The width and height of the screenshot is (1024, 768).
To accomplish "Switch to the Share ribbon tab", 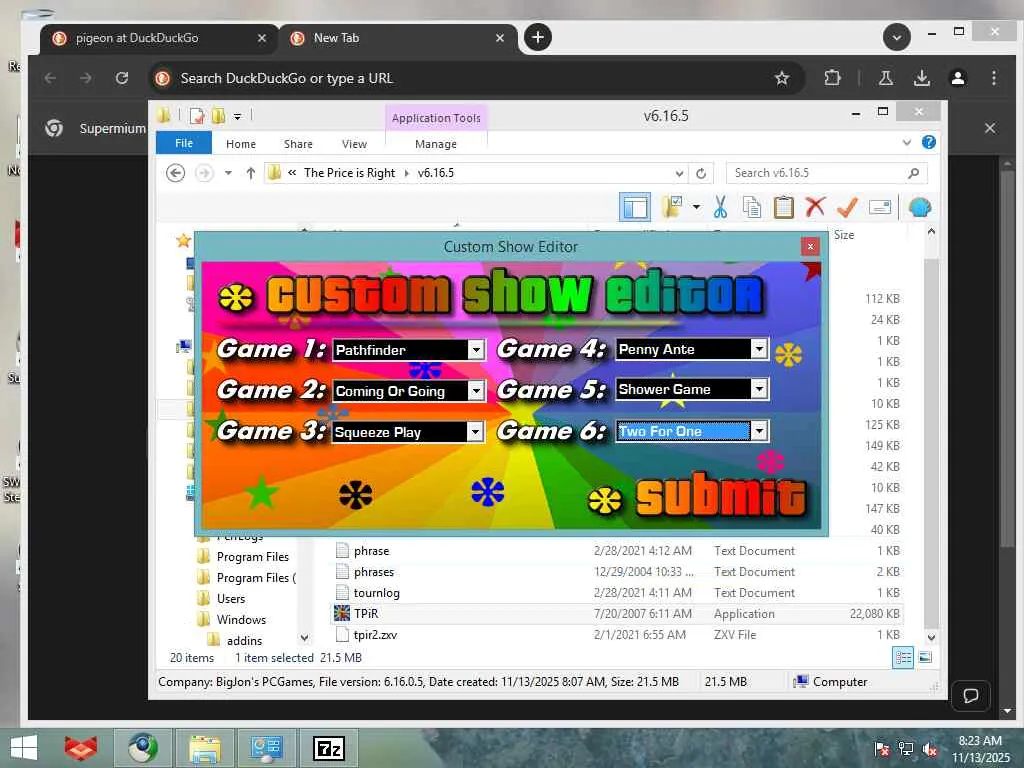I will 298,144.
